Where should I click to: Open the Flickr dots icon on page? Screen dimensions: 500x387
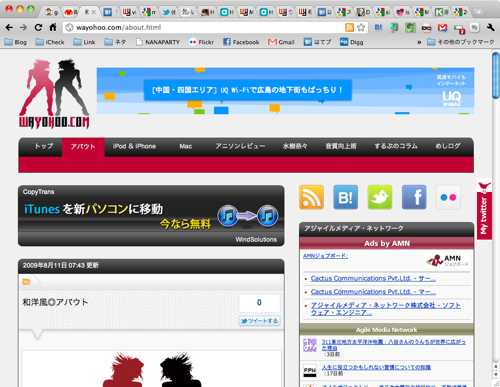click(x=448, y=197)
